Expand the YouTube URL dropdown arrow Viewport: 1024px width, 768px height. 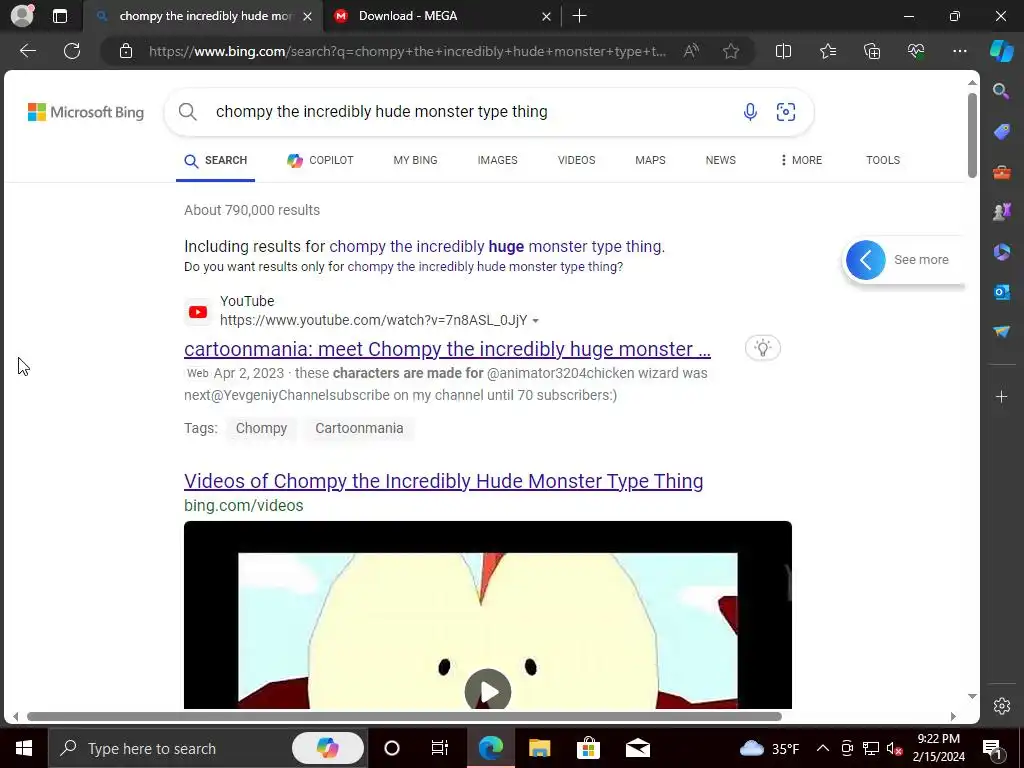point(536,321)
